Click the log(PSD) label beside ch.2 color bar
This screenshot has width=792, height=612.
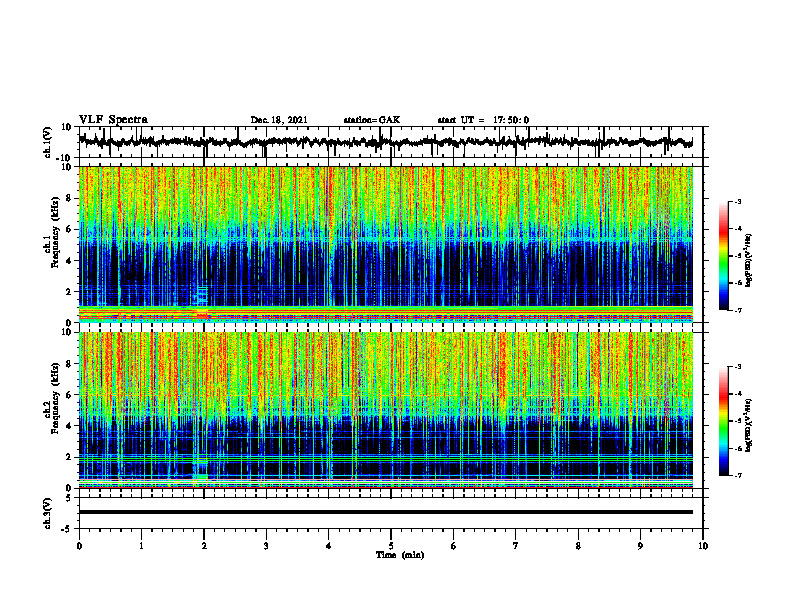coord(749,424)
